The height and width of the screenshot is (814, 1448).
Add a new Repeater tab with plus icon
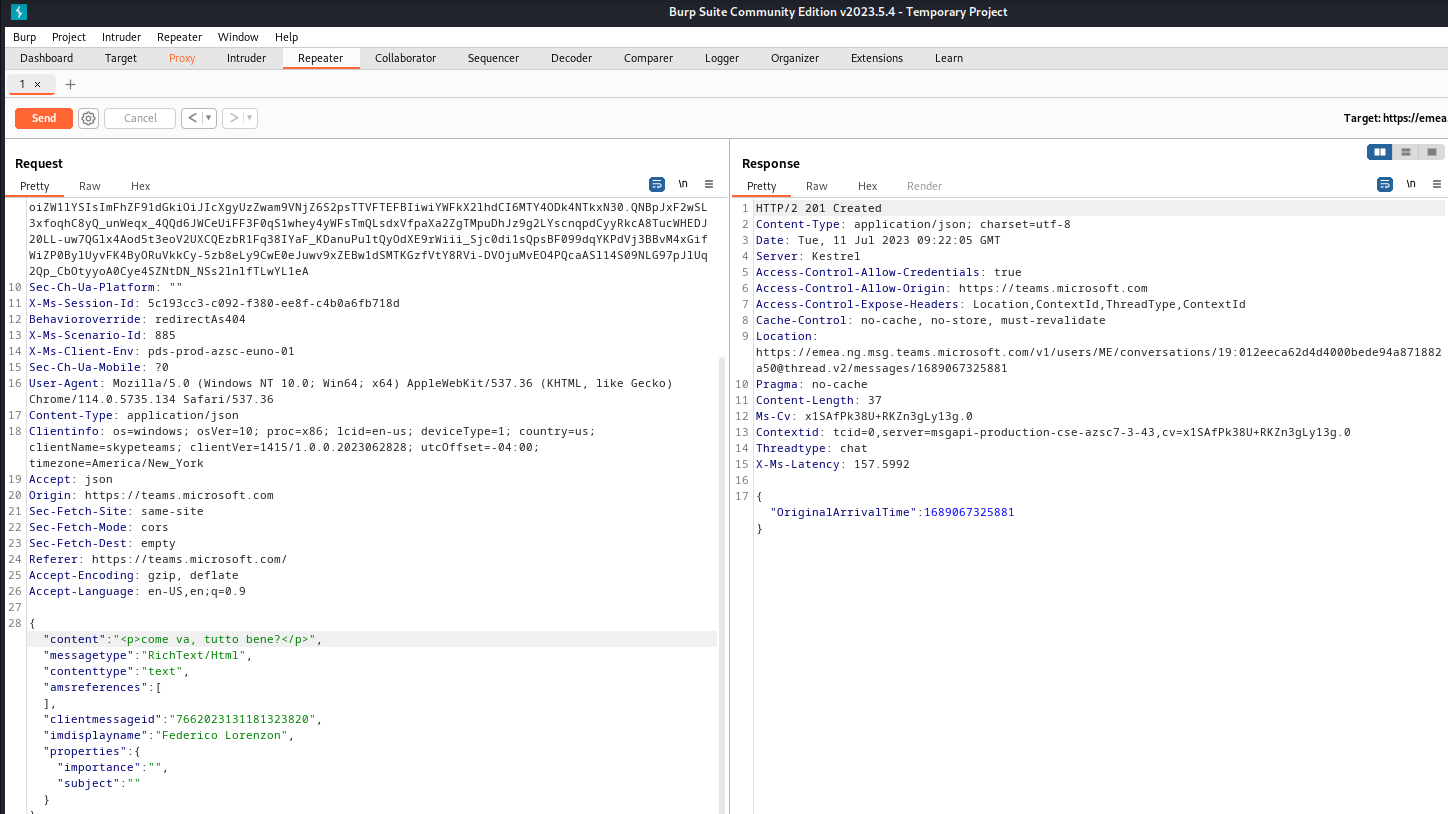click(x=70, y=84)
